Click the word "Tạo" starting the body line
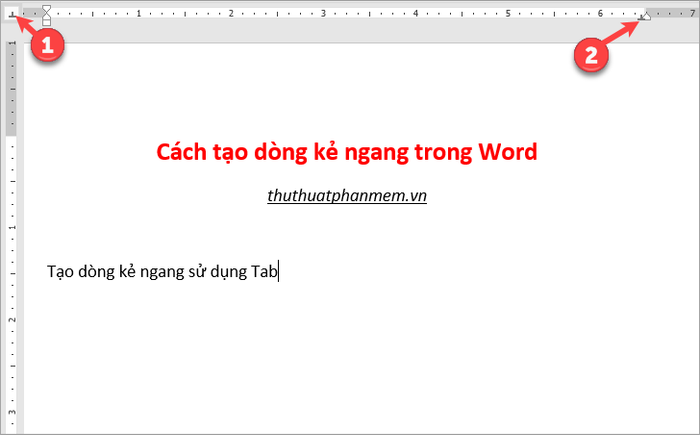 click(60, 271)
